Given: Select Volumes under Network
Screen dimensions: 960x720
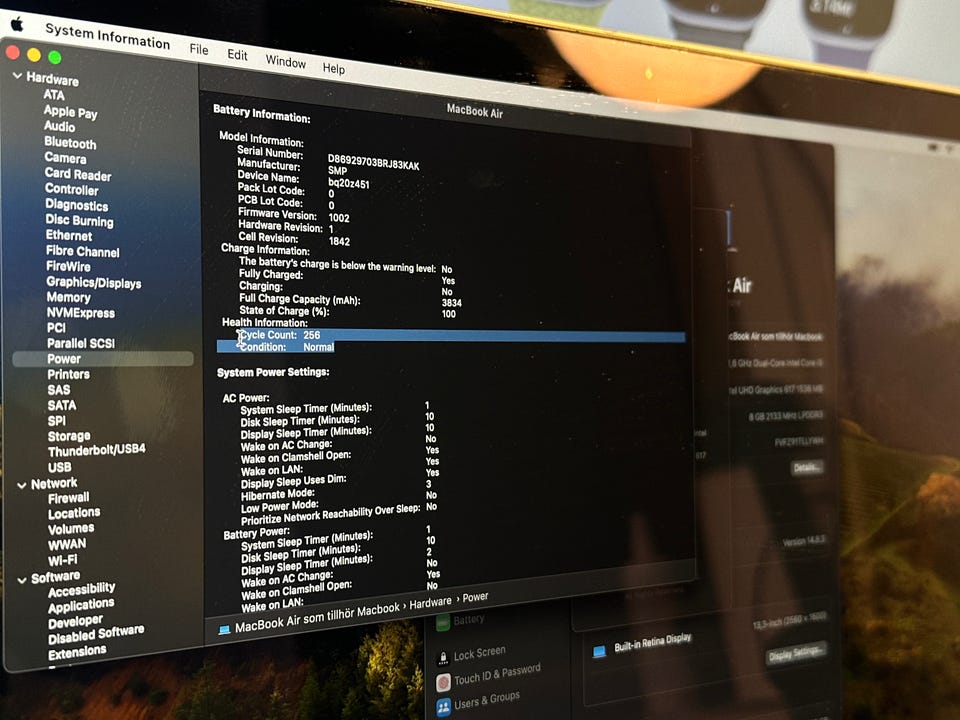Looking at the screenshot, I should point(71,528).
